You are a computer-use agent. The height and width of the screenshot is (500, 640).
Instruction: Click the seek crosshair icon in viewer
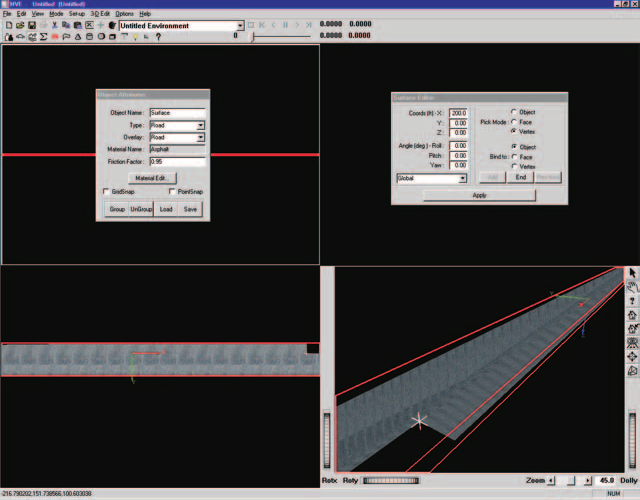[x=632, y=357]
